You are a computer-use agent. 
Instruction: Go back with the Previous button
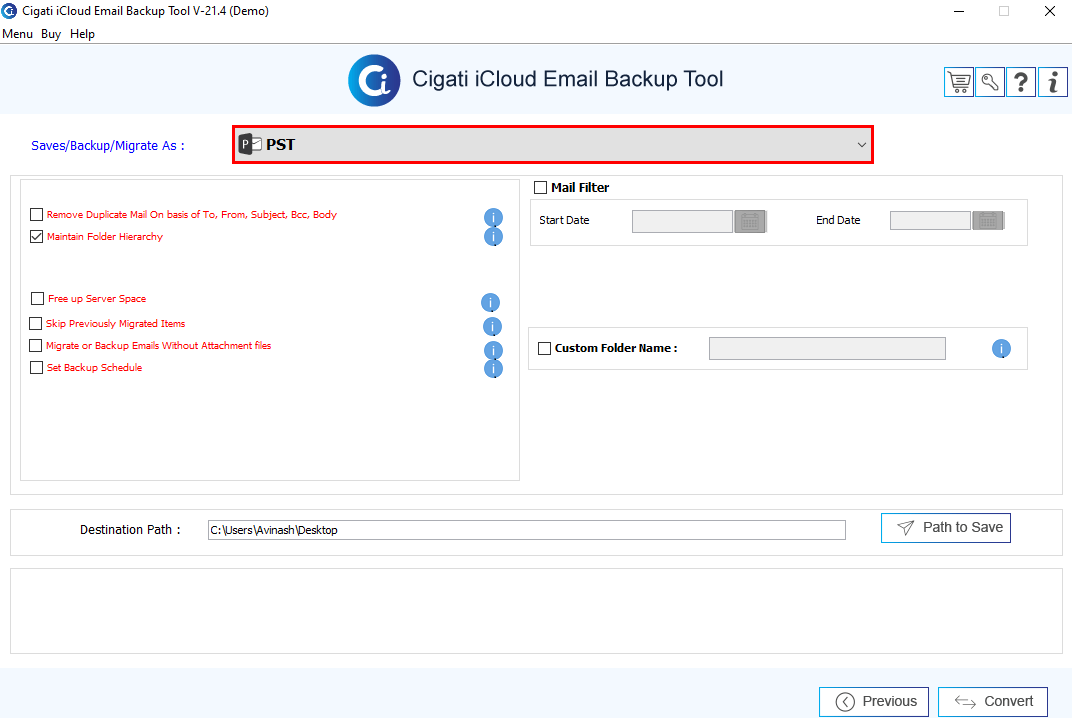(874, 702)
